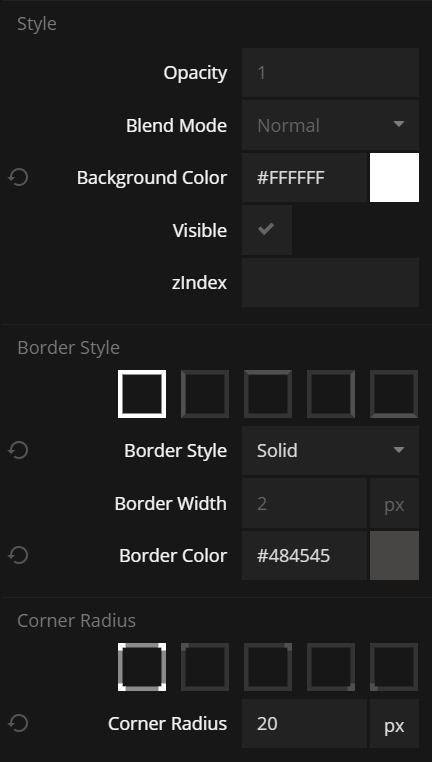Toggle the Visible checkbox
The width and height of the screenshot is (432, 762).
[x=267, y=230]
